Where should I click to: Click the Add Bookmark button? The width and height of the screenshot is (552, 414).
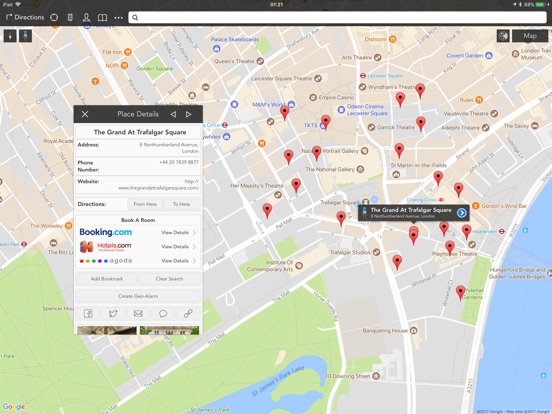(x=107, y=279)
